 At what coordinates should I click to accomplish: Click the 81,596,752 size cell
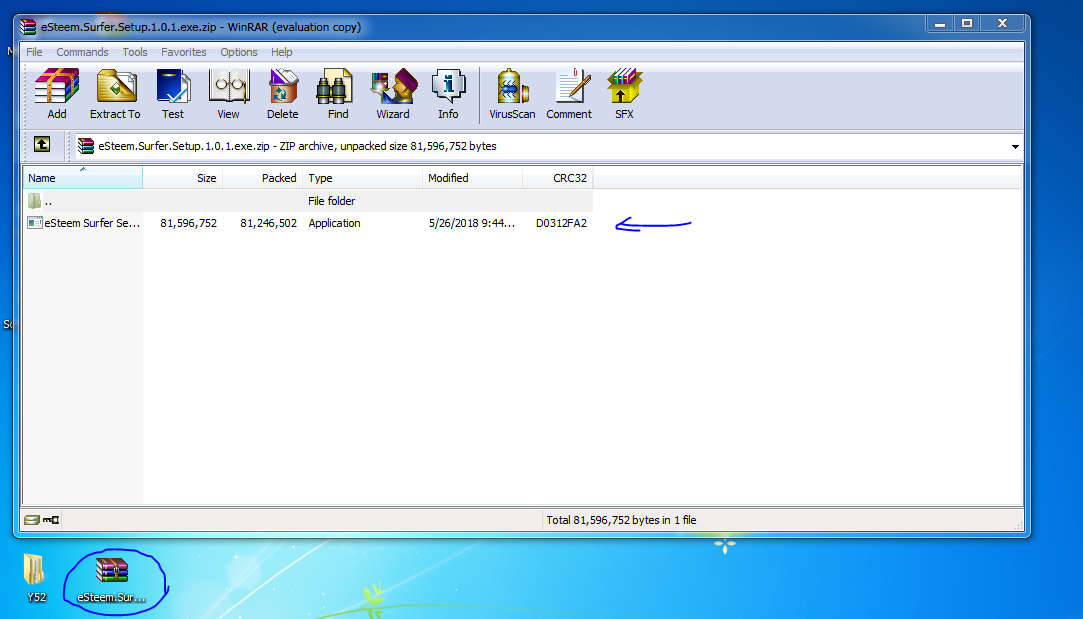(x=189, y=223)
